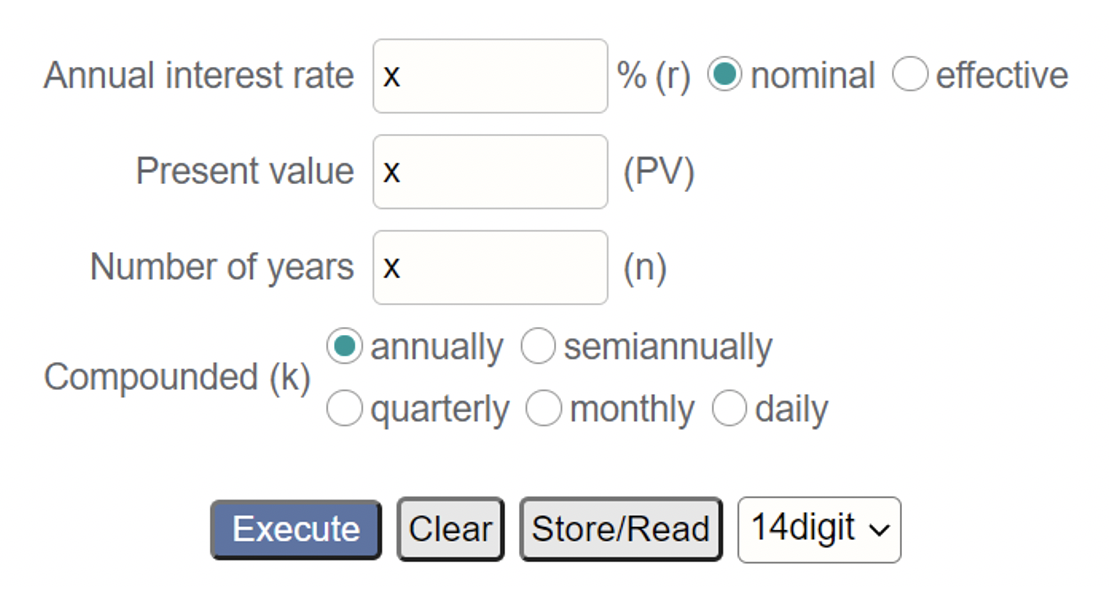Click the Annual interest rate input field
The image size is (1109, 601).
coord(490,76)
